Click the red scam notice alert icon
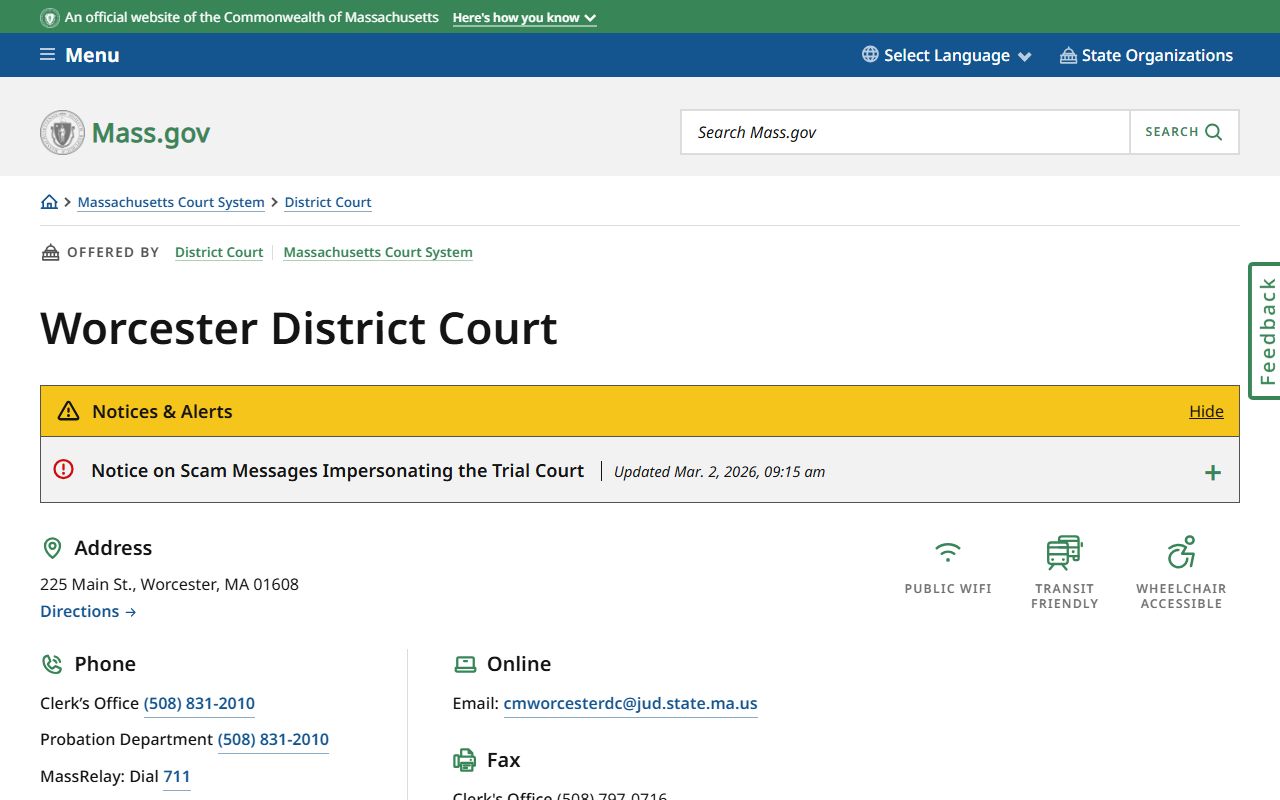Viewport: 1280px width, 800px height. click(64, 469)
